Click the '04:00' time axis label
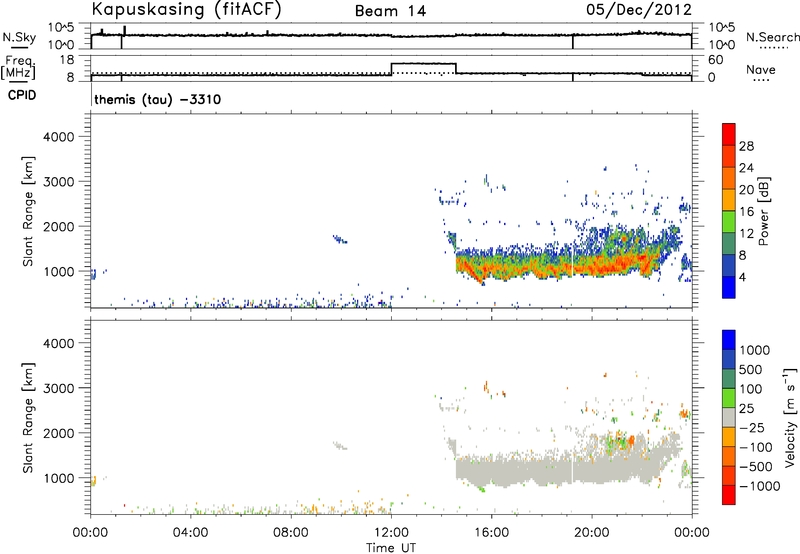 (190, 532)
